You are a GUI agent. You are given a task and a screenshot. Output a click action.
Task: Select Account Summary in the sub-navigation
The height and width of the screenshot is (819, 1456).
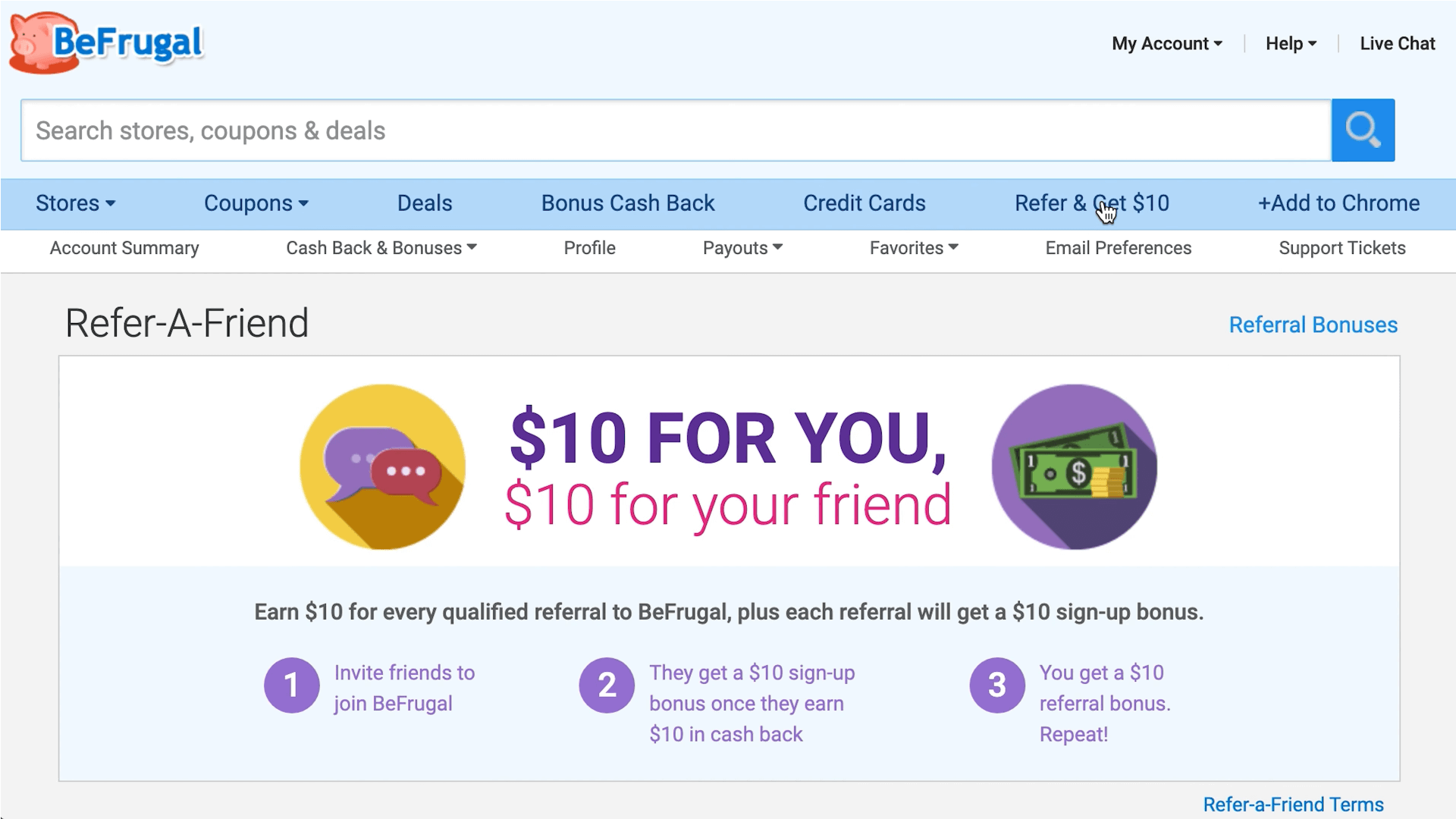click(x=124, y=248)
